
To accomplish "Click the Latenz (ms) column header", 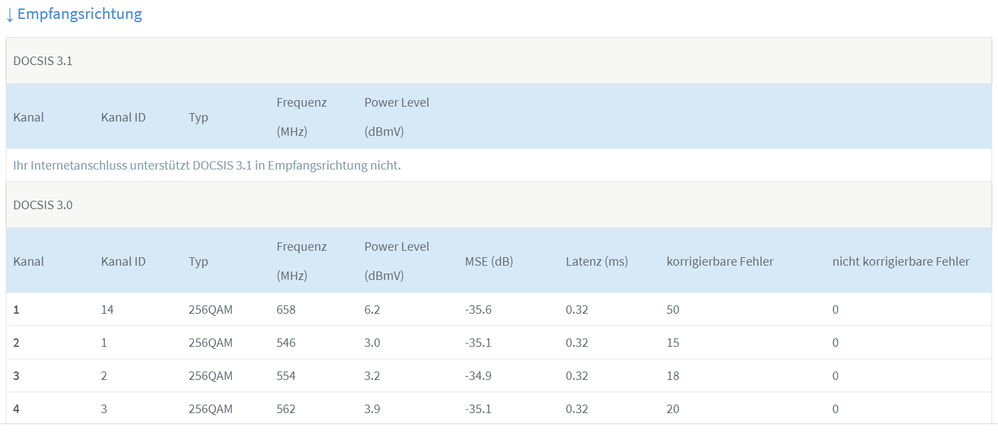I will (596, 262).
